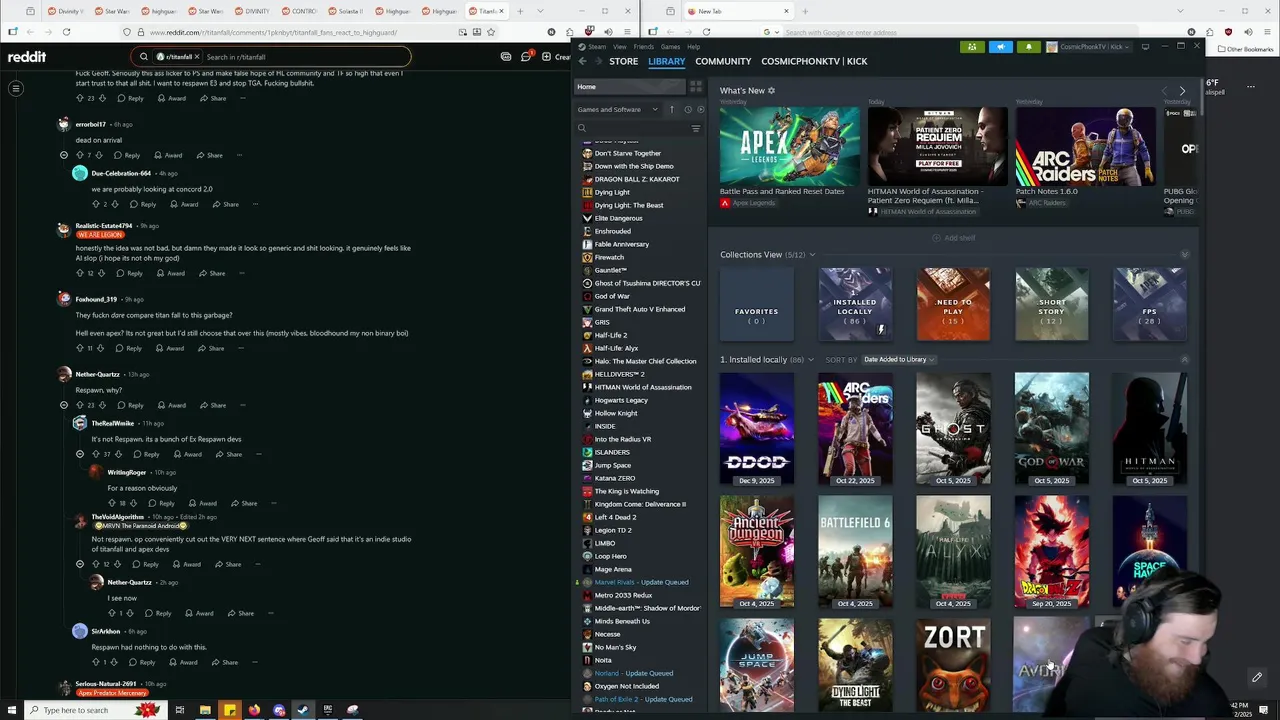Switch Steam library to grid collections view icon
The height and width of the screenshot is (720, 1280).
coord(696,87)
